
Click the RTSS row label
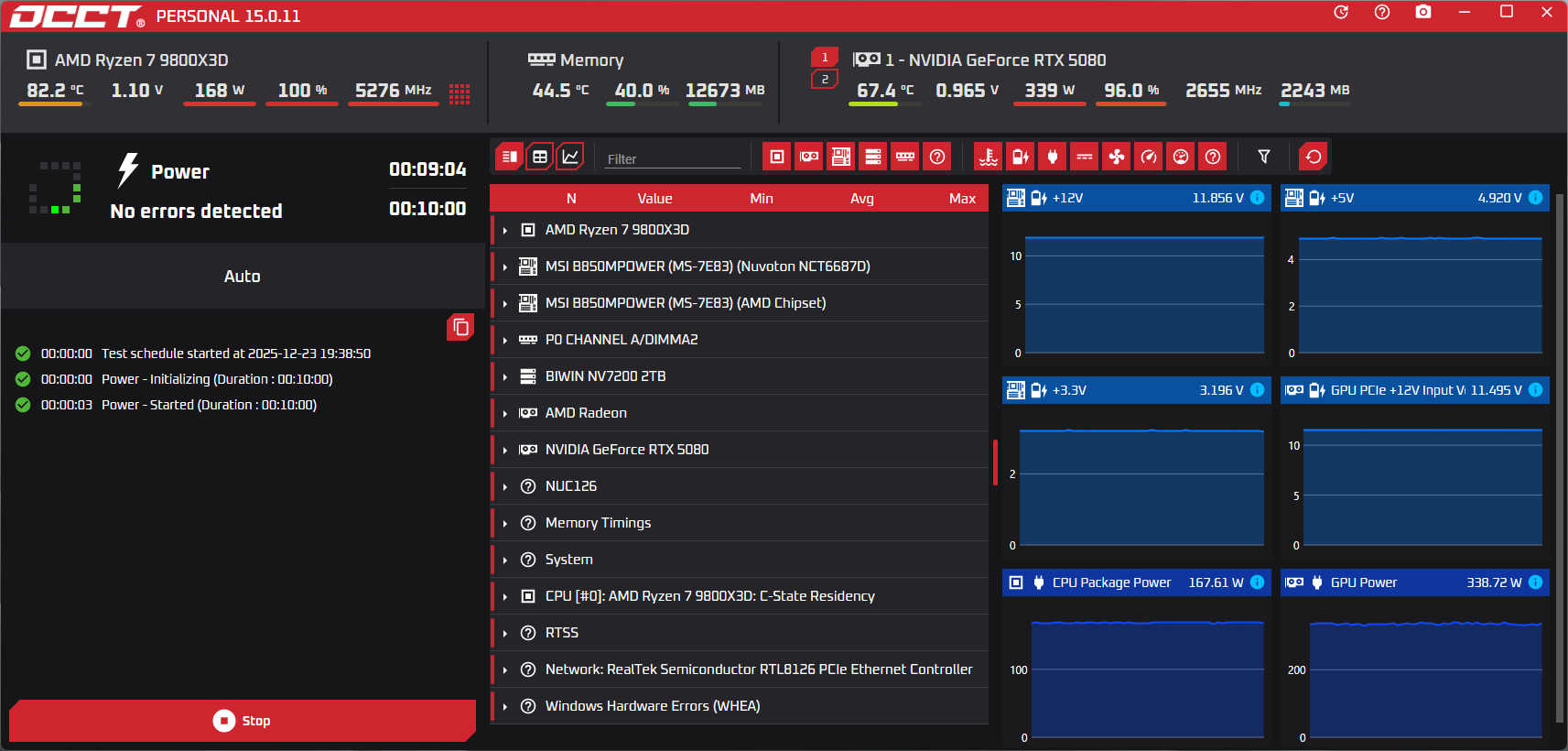tap(562, 633)
